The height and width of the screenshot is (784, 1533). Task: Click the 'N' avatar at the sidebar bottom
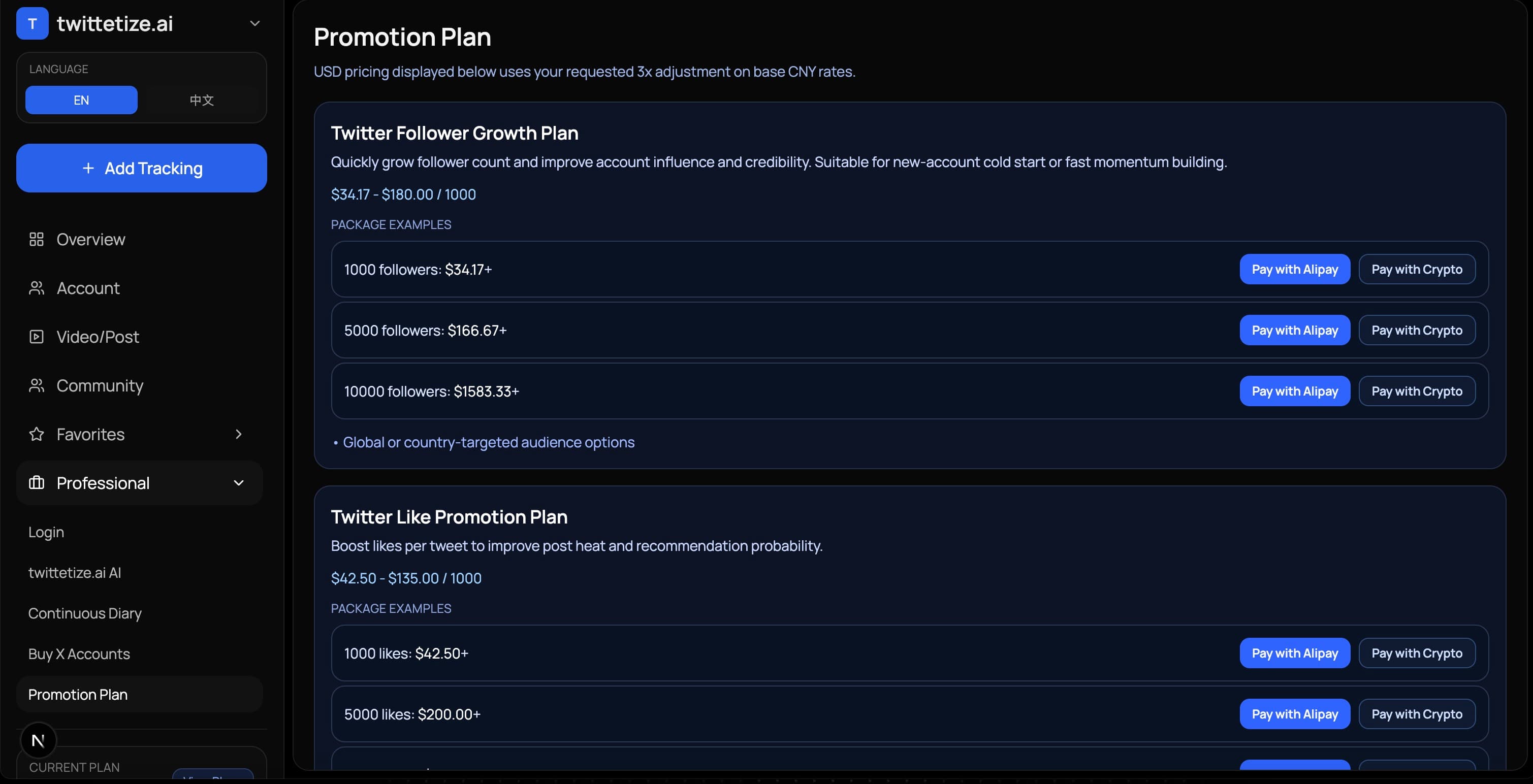(38, 739)
